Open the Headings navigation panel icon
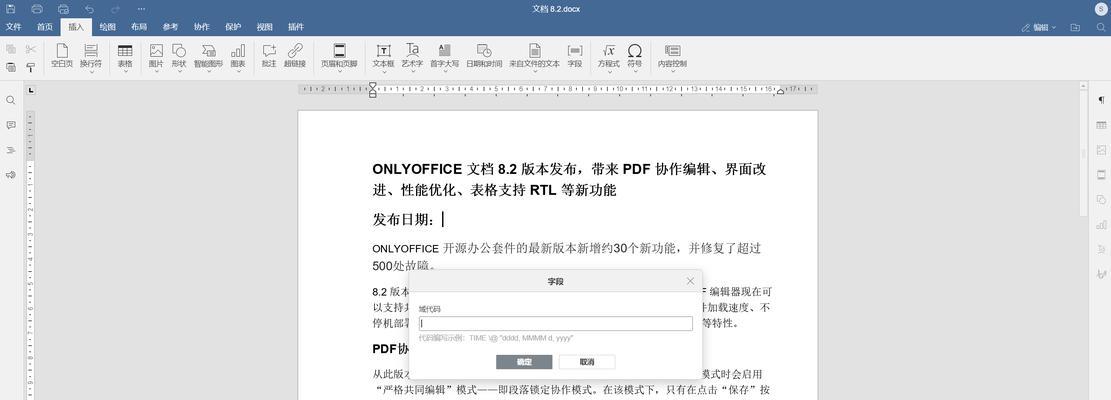1111x400 pixels. tap(11, 150)
